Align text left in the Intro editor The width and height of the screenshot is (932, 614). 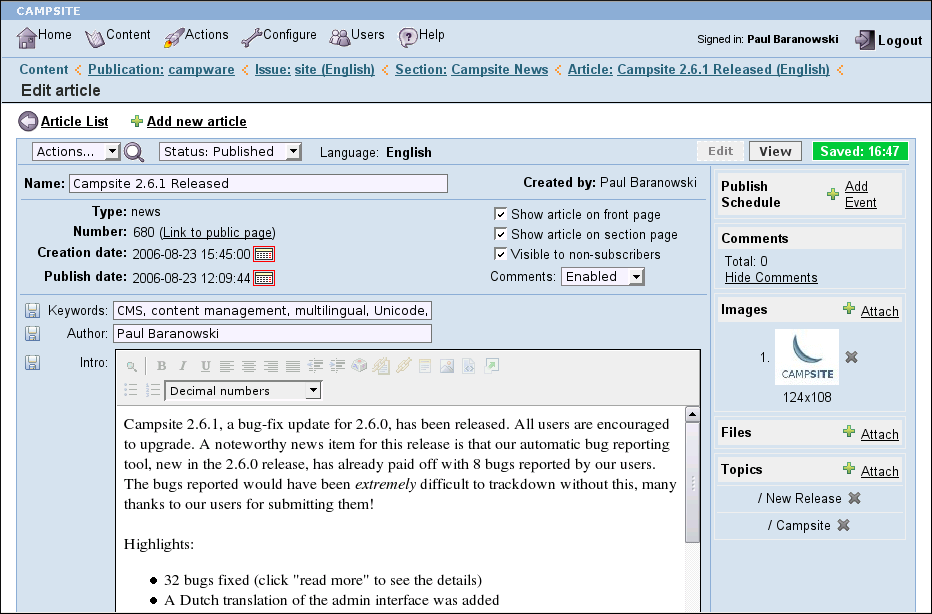pyautogui.click(x=226, y=366)
